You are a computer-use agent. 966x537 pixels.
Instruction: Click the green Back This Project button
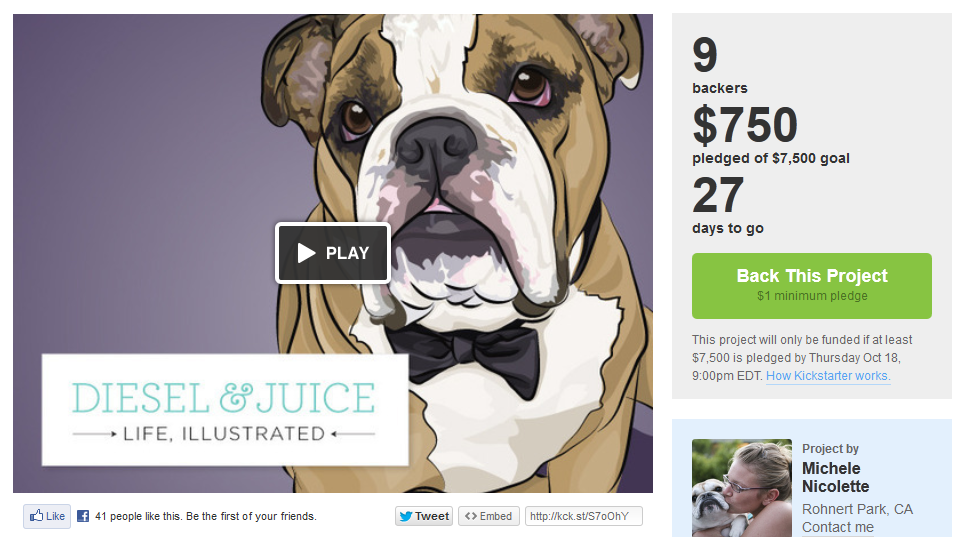tap(811, 286)
